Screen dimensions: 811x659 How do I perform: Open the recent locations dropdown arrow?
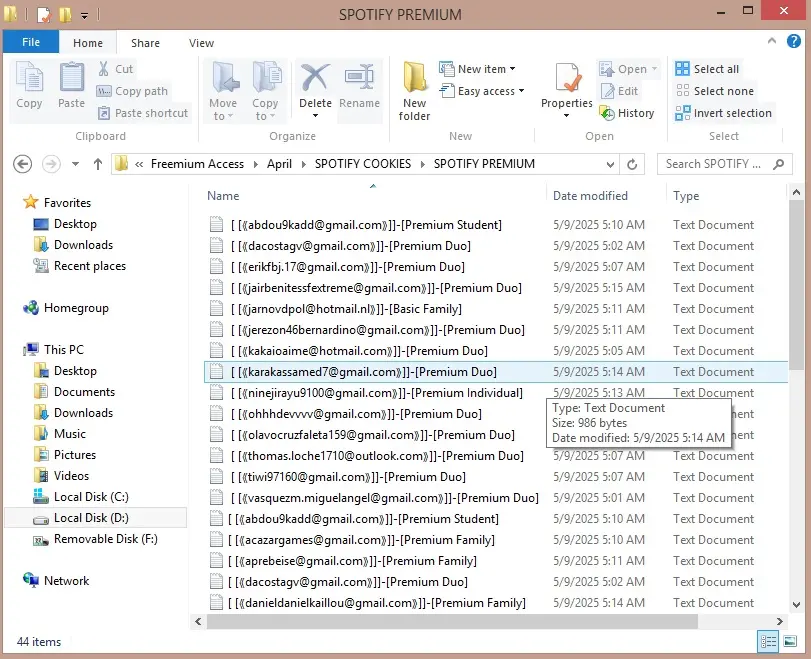76,164
